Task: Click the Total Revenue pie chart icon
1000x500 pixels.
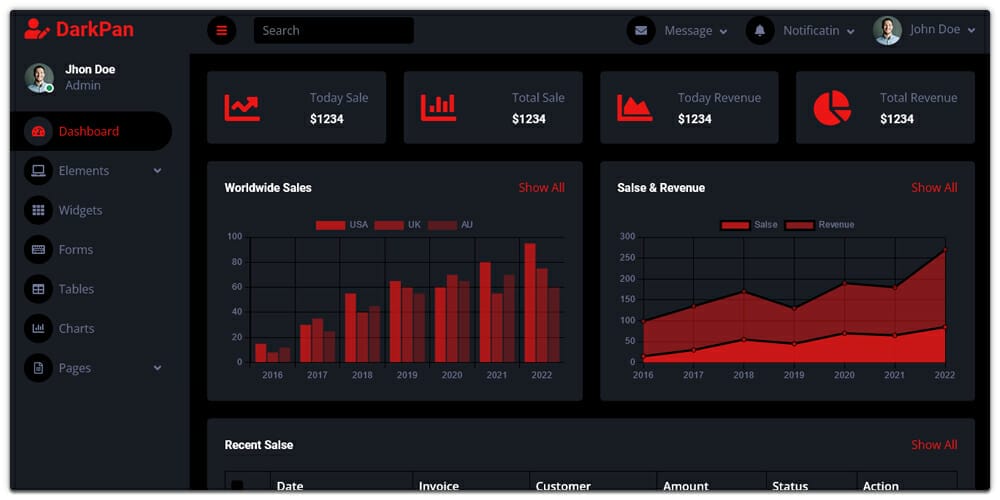Action: coord(831,107)
